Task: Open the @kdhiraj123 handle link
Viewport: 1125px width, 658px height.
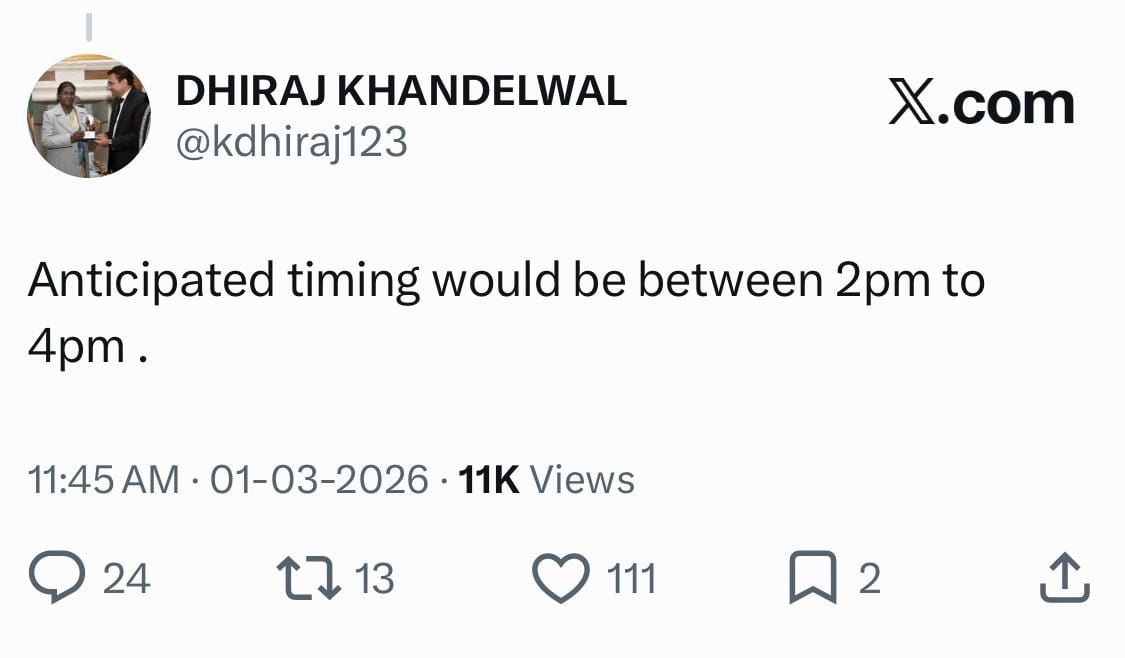Action: (x=292, y=143)
